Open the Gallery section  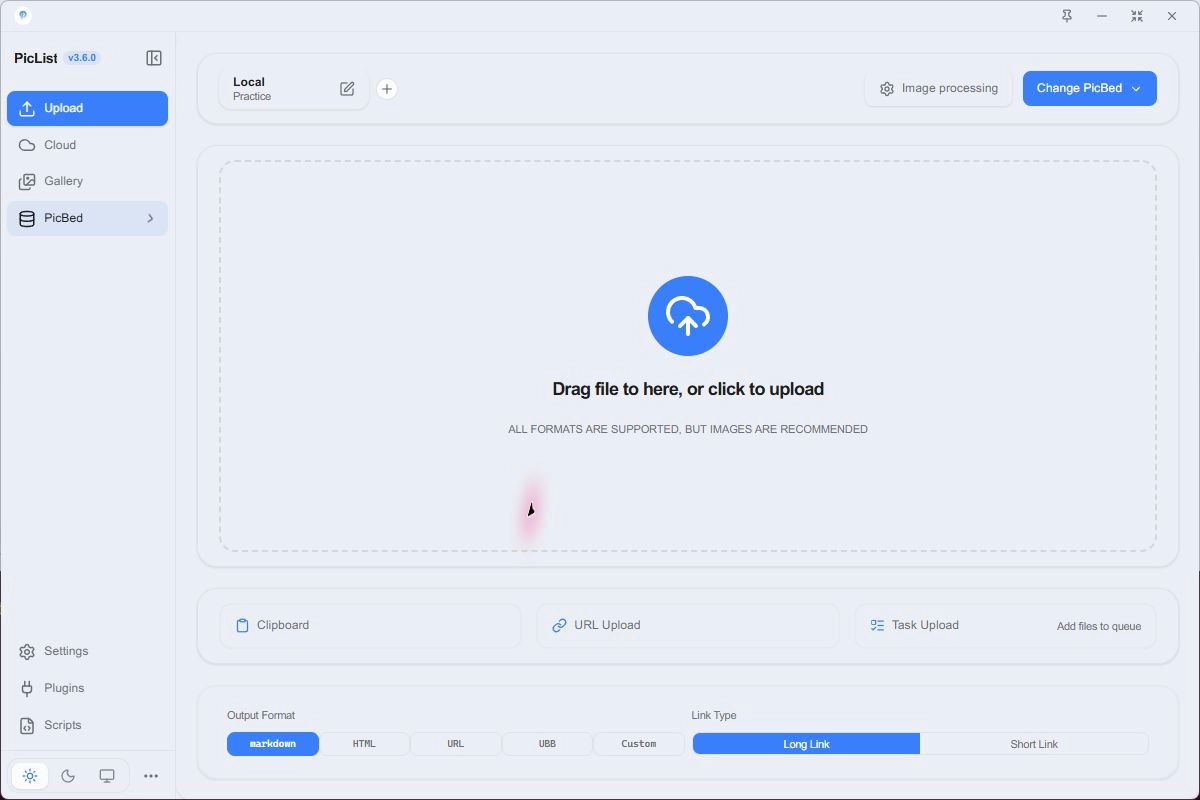87,181
